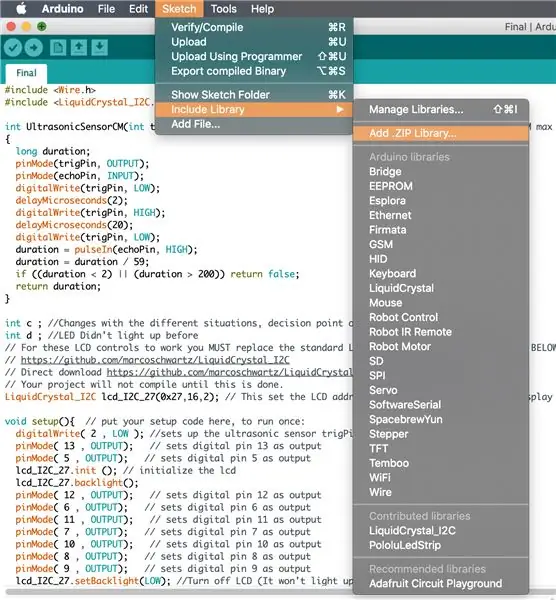Include the SD library
Viewport: 556px width, 600px height.
[441, 361]
